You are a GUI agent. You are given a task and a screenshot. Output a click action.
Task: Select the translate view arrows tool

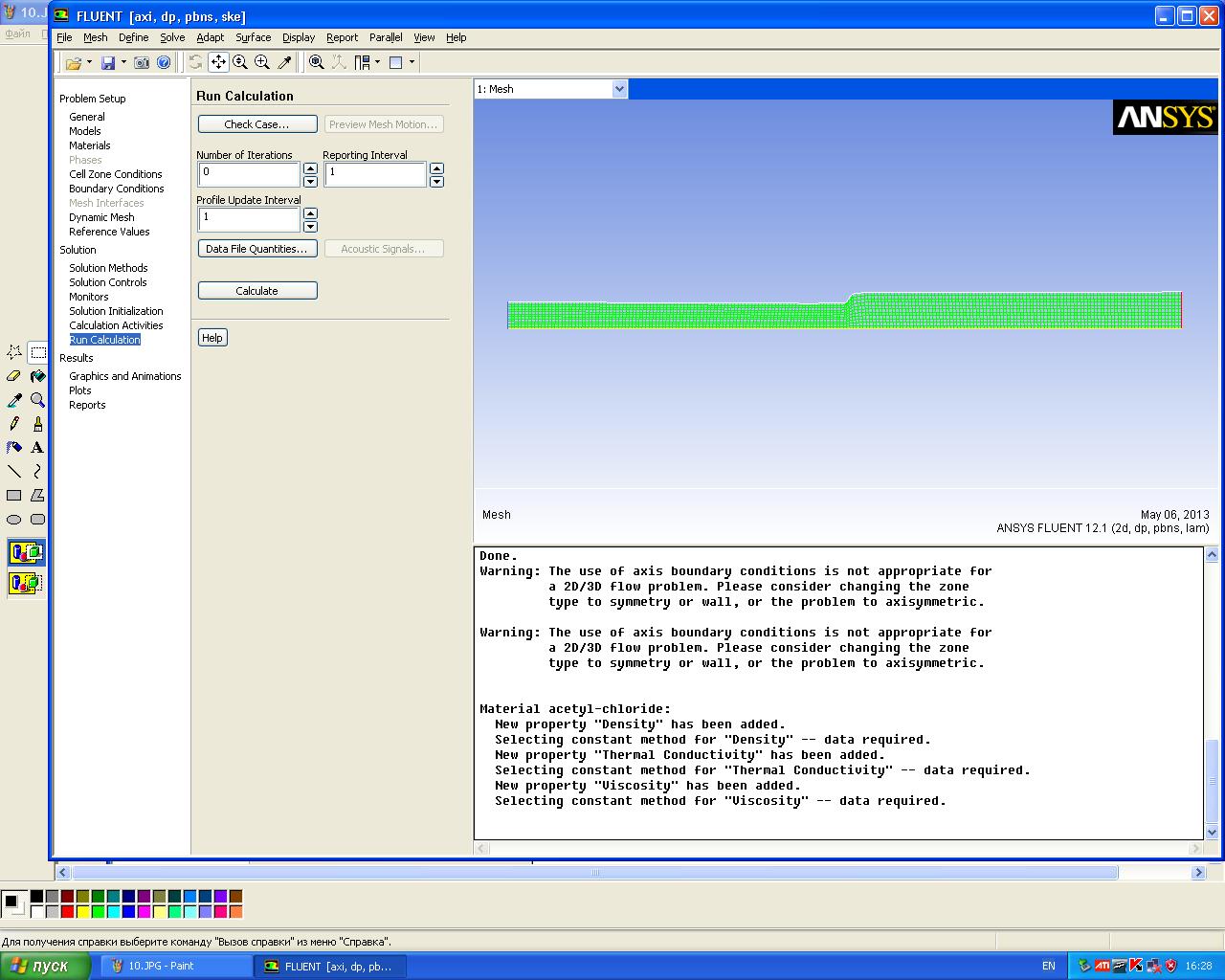(x=218, y=62)
